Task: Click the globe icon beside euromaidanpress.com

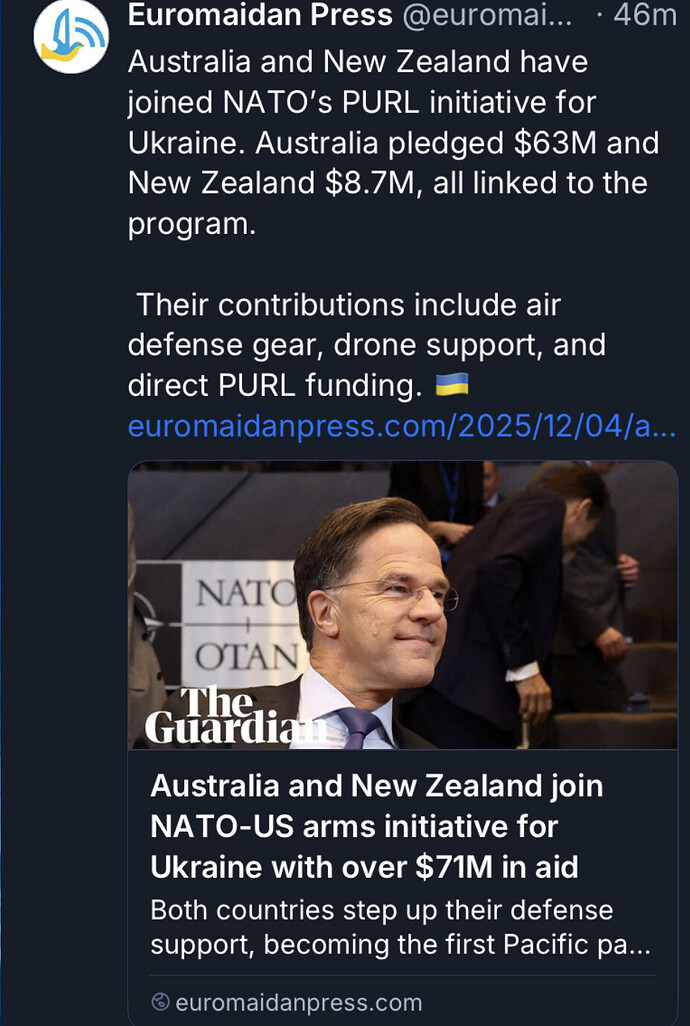Action: (x=161, y=1003)
